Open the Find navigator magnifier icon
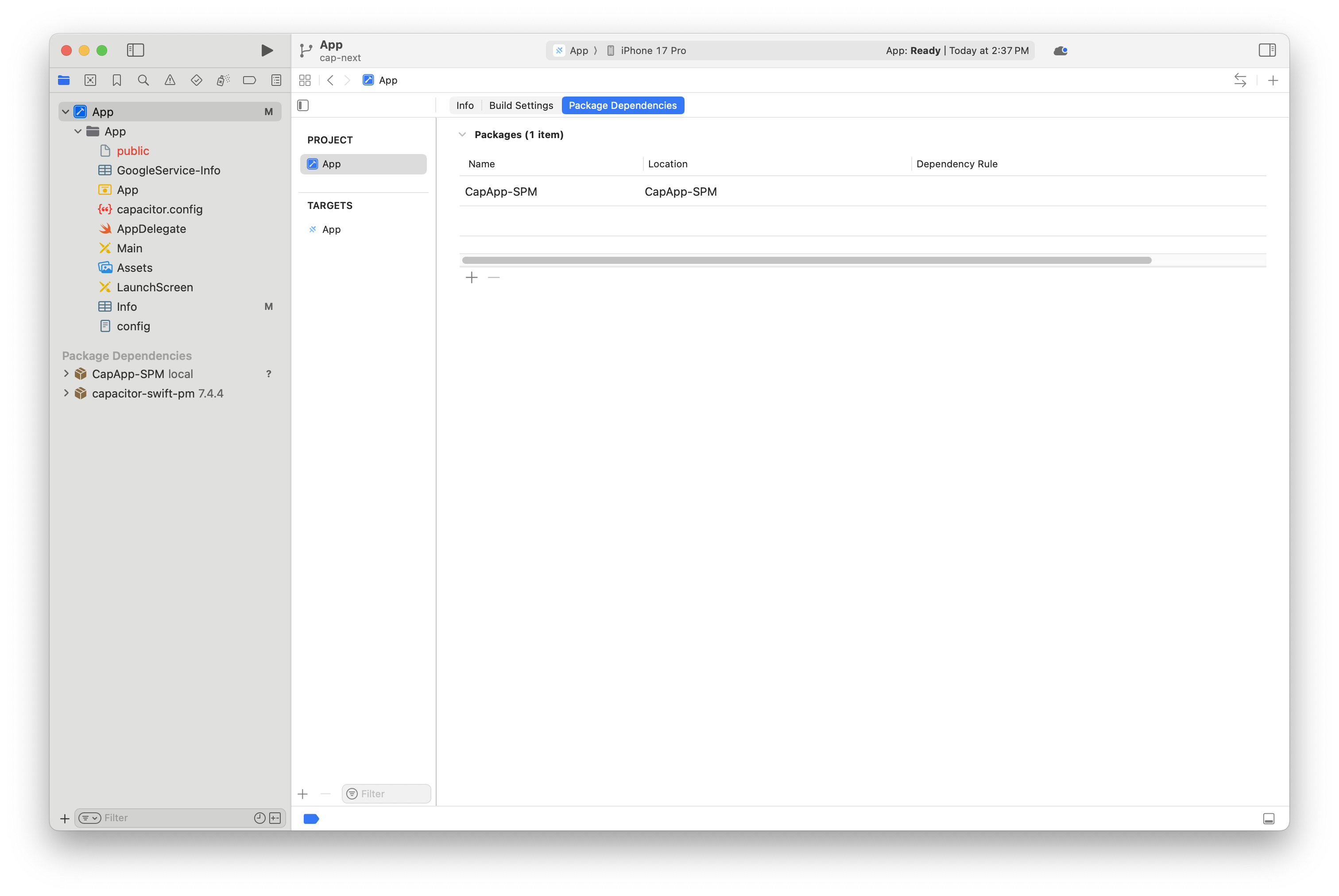This screenshot has height=896, width=1339. click(143, 81)
